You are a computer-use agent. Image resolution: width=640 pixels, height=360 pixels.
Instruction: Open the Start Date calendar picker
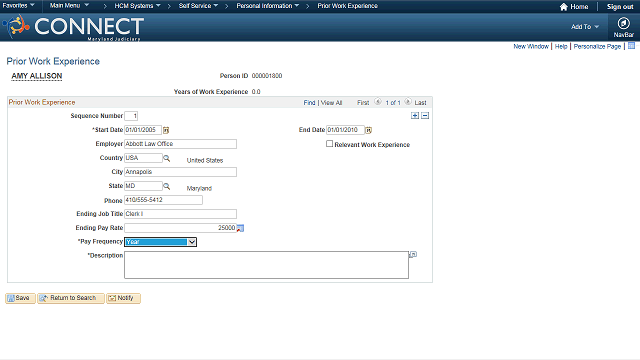166,130
